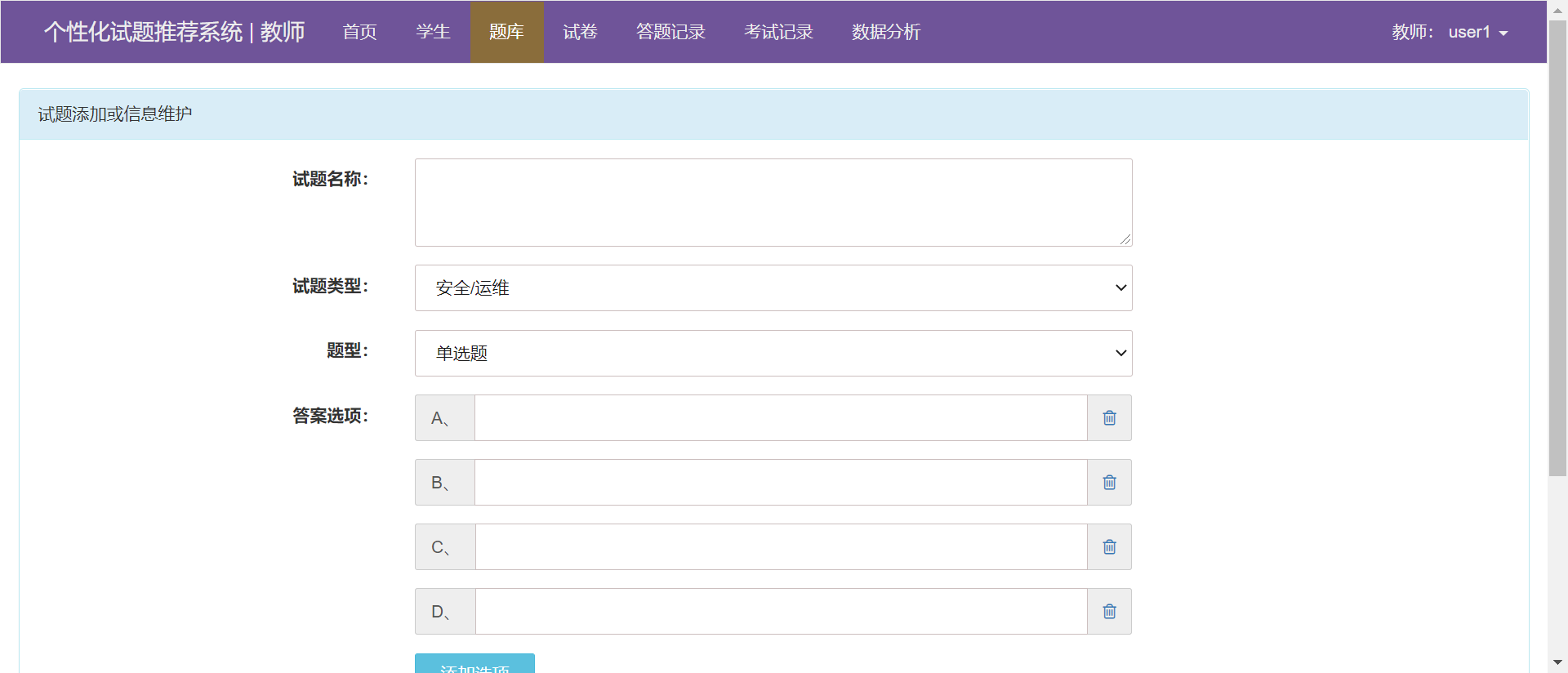Click the scrollbar up arrow
The height and width of the screenshot is (673, 1568).
point(1557,11)
